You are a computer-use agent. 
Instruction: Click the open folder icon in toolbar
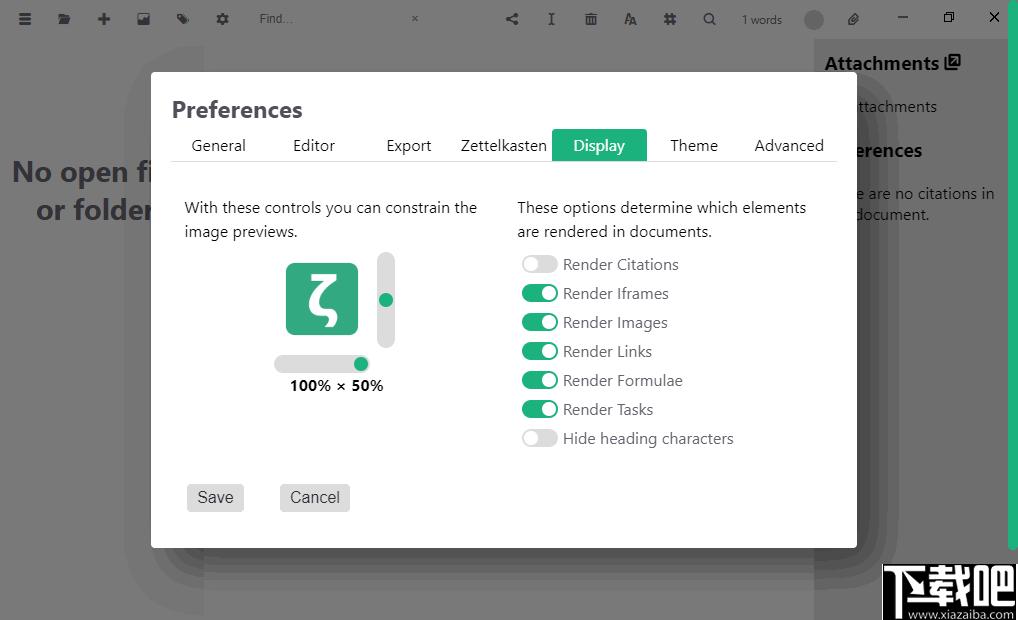tap(64, 19)
